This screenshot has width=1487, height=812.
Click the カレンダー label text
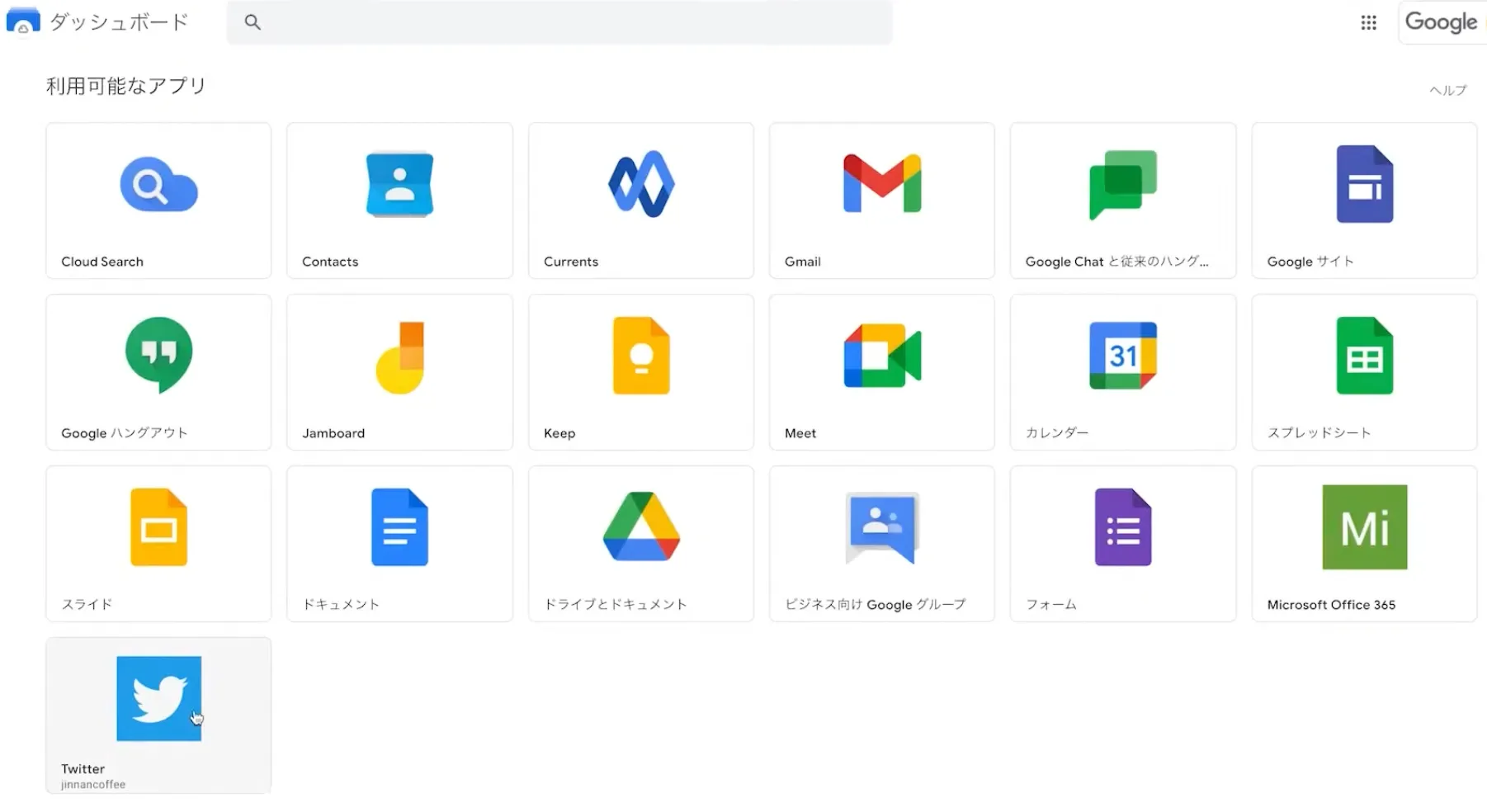coord(1057,433)
